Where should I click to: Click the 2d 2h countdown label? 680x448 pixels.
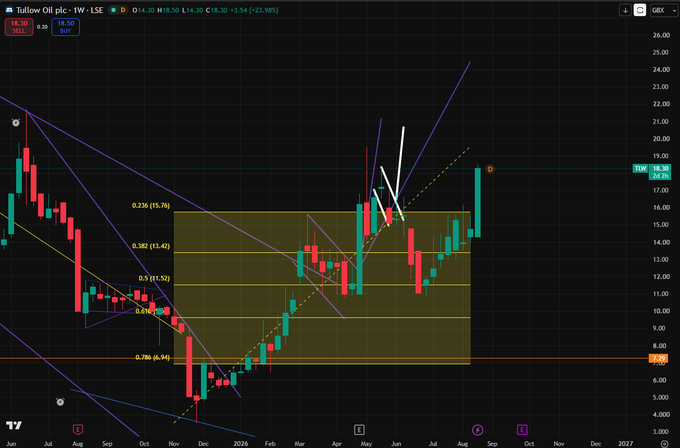pos(660,176)
